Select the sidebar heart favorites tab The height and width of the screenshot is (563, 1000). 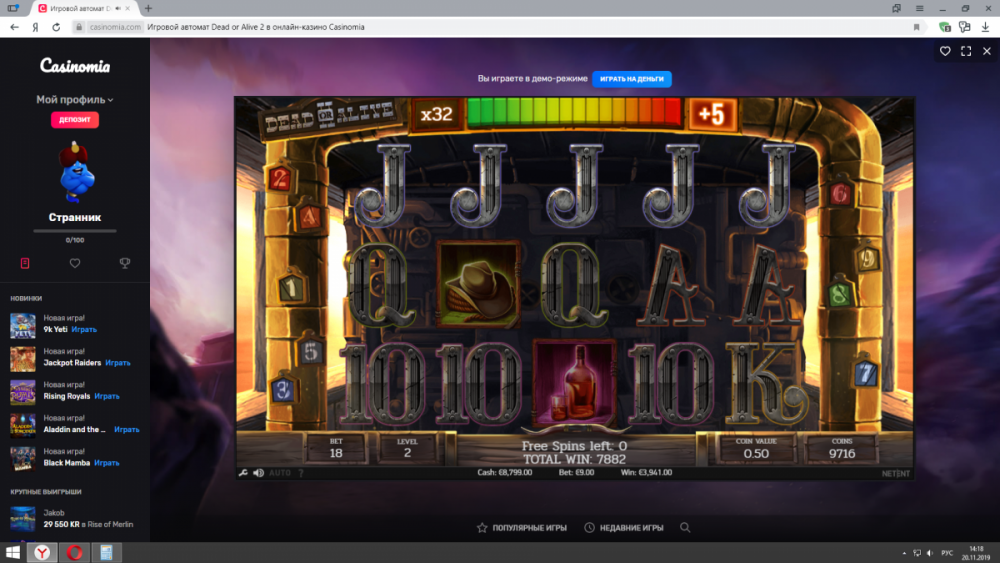point(75,263)
